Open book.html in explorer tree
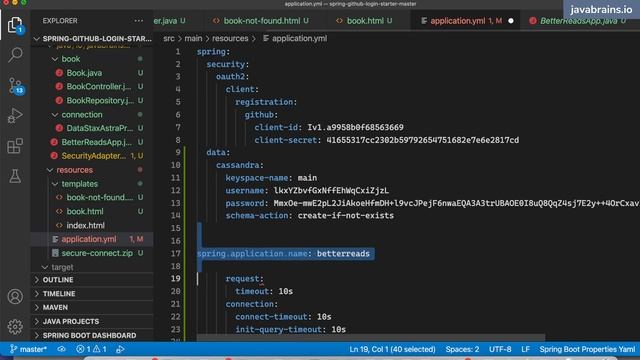Viewport: 640px width, 360px height. (85, 211)
